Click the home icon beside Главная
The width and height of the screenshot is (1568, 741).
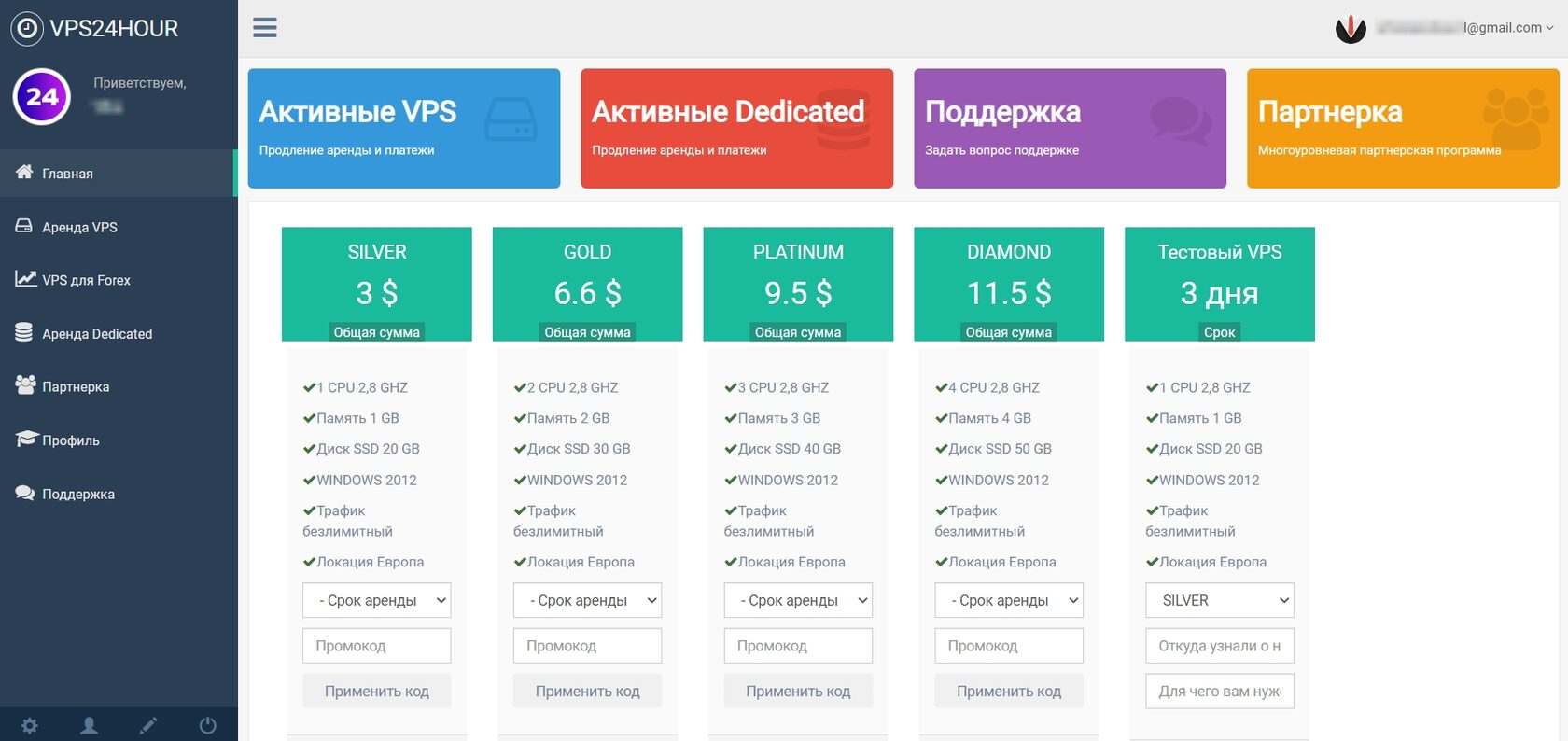[x=24, y=172]
